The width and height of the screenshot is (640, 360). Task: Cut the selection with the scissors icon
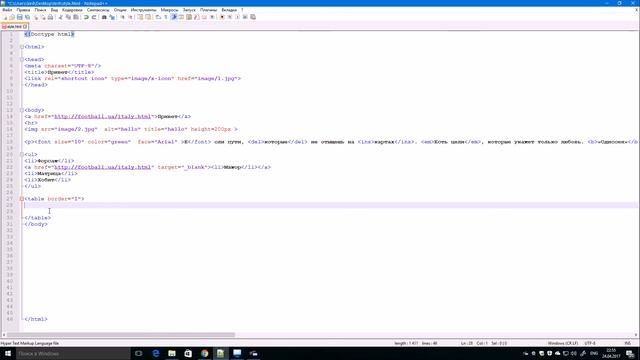pos(60,17)
